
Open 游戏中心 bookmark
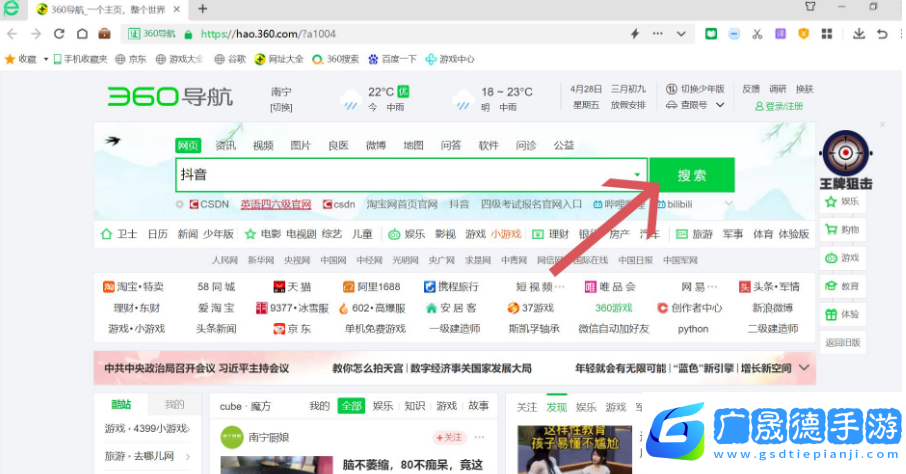[x=450, y=59]
